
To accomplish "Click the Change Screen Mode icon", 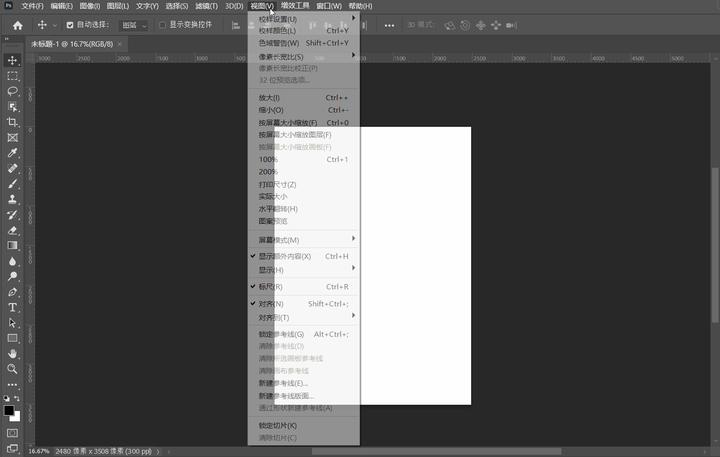I will pos(12,448).
